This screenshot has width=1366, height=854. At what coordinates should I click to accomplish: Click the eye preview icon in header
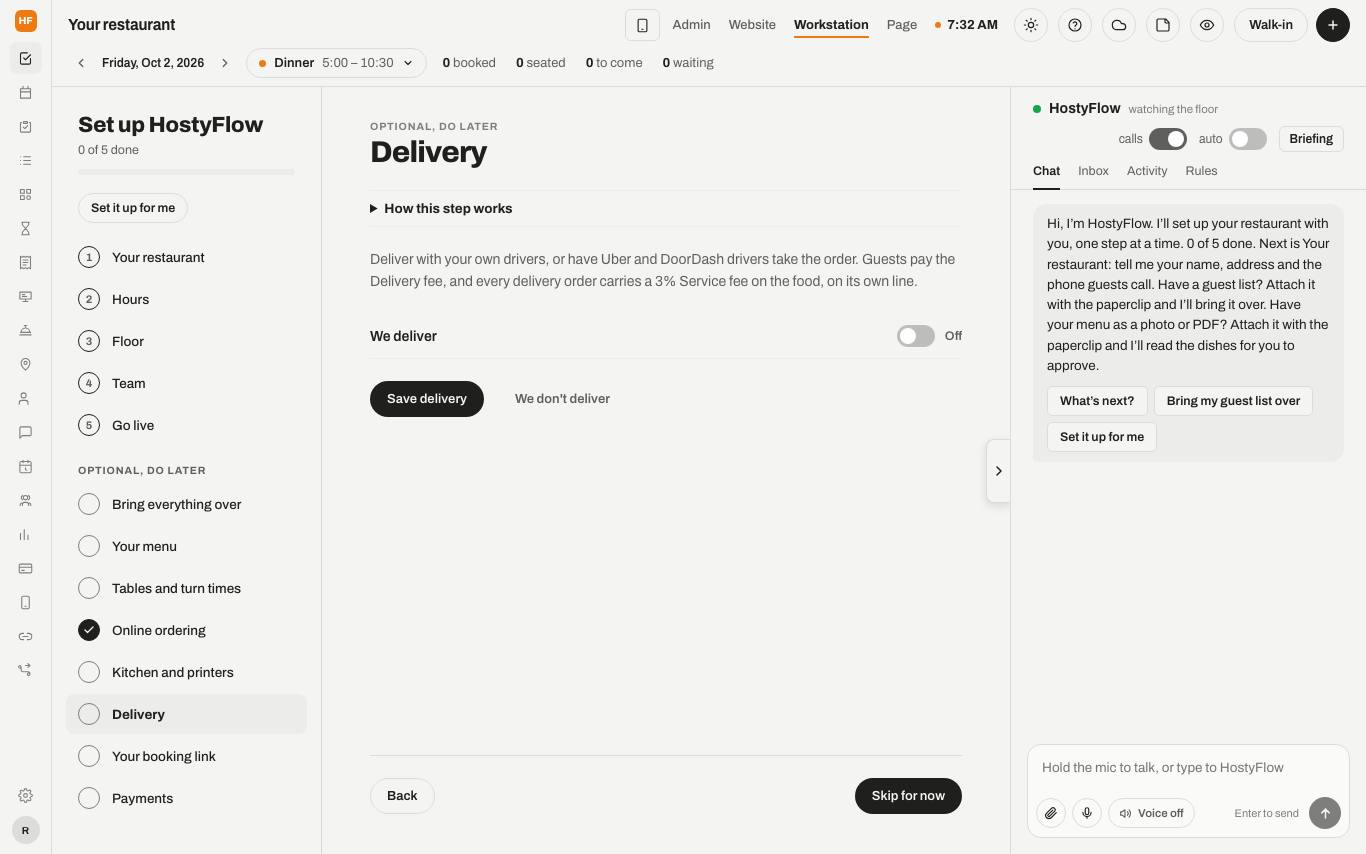[1207, 25]
